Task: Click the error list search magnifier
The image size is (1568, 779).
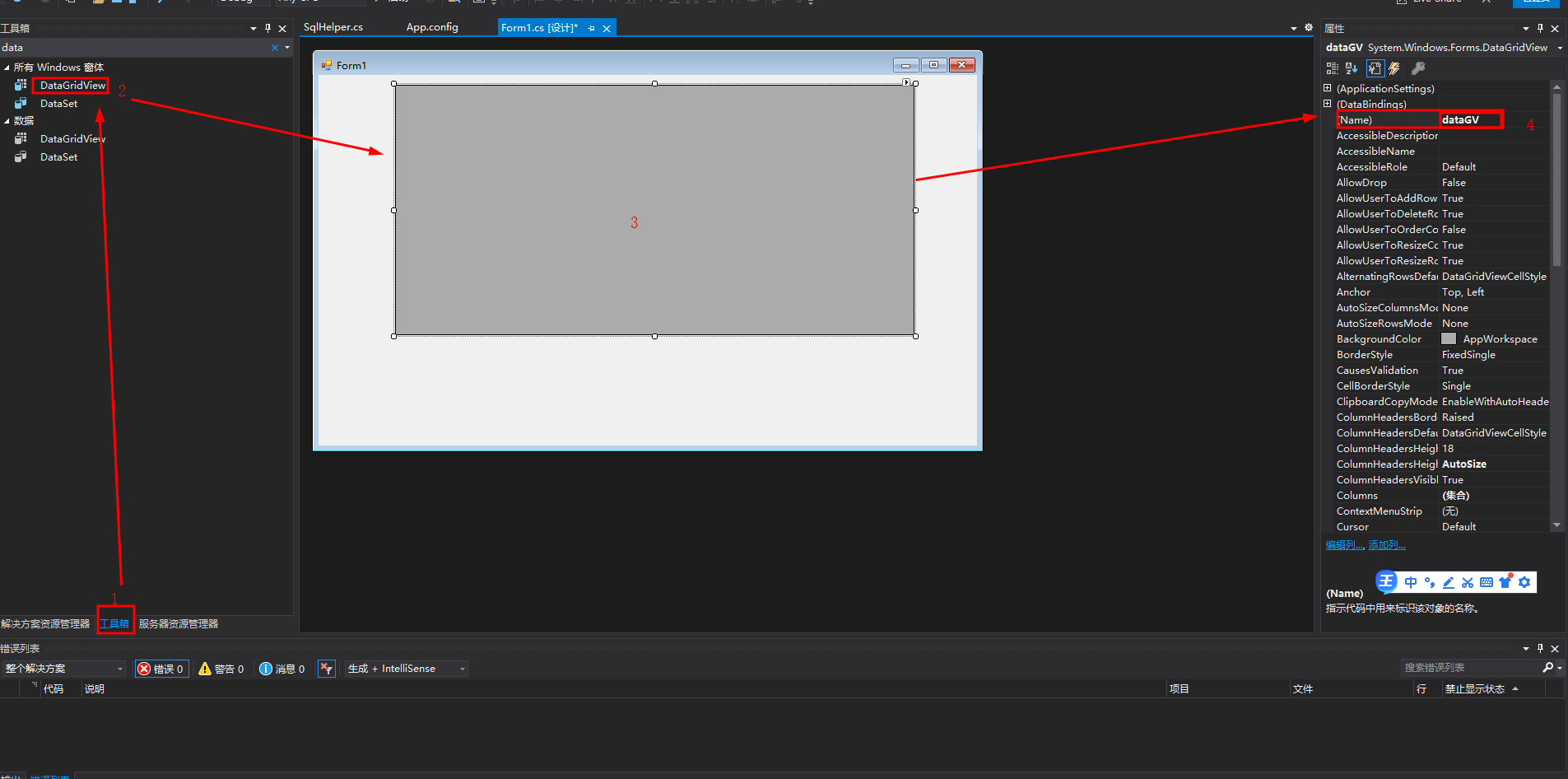Action: (x=1547, y=667)
